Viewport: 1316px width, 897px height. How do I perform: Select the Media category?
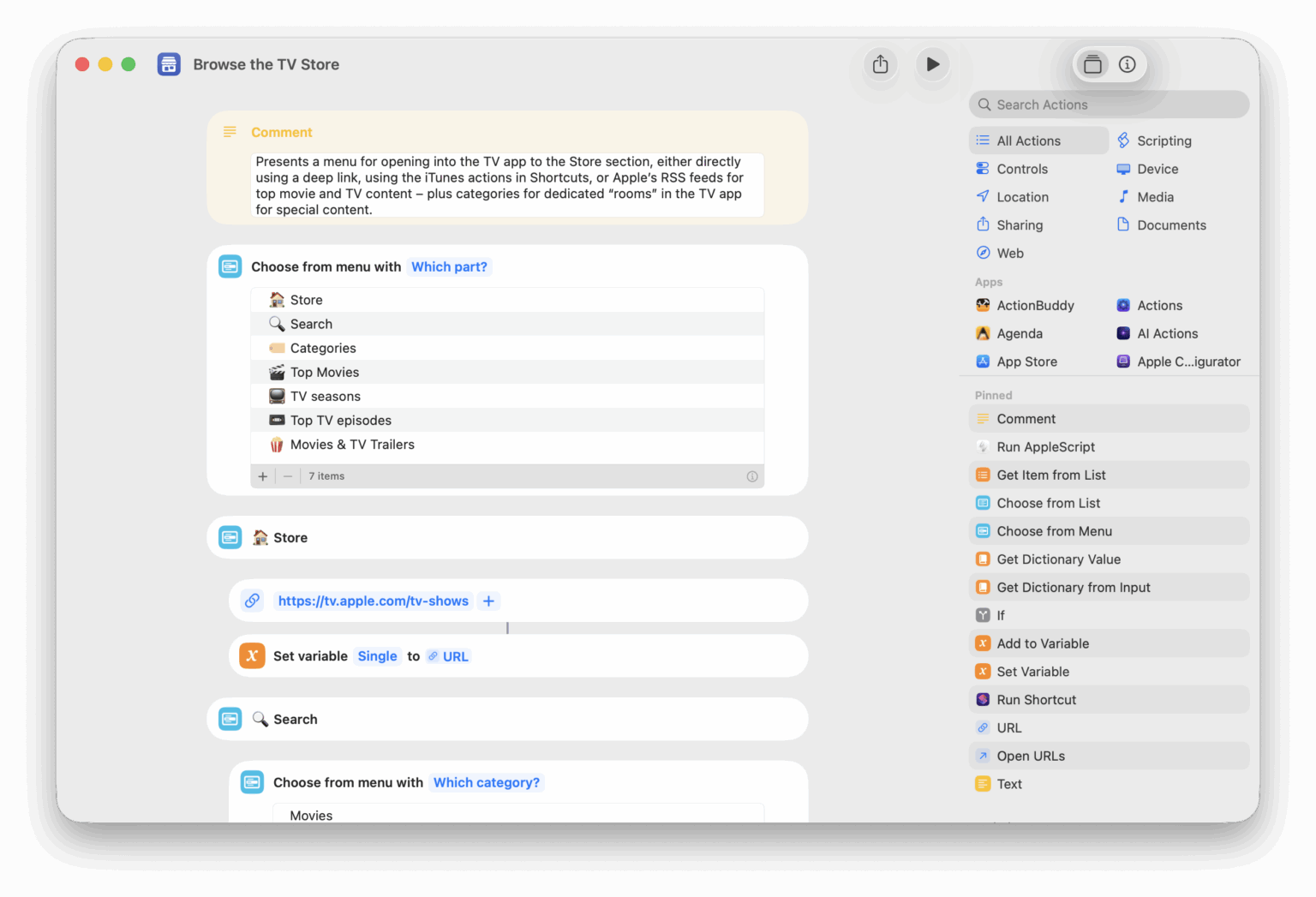[1155, 197]
